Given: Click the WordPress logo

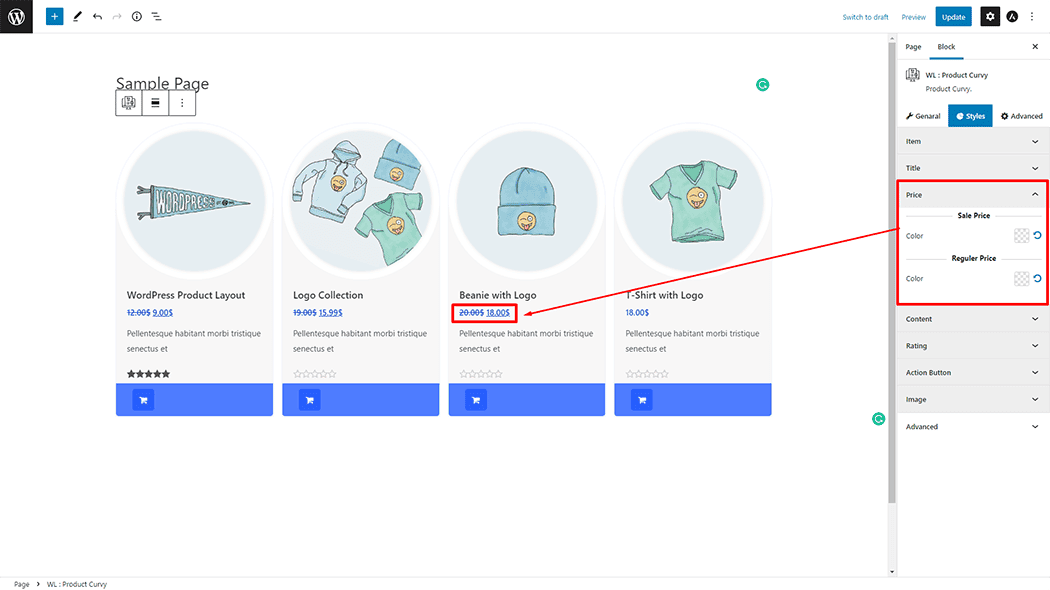Looking at the screenshot, I should (x=16, y=17).
